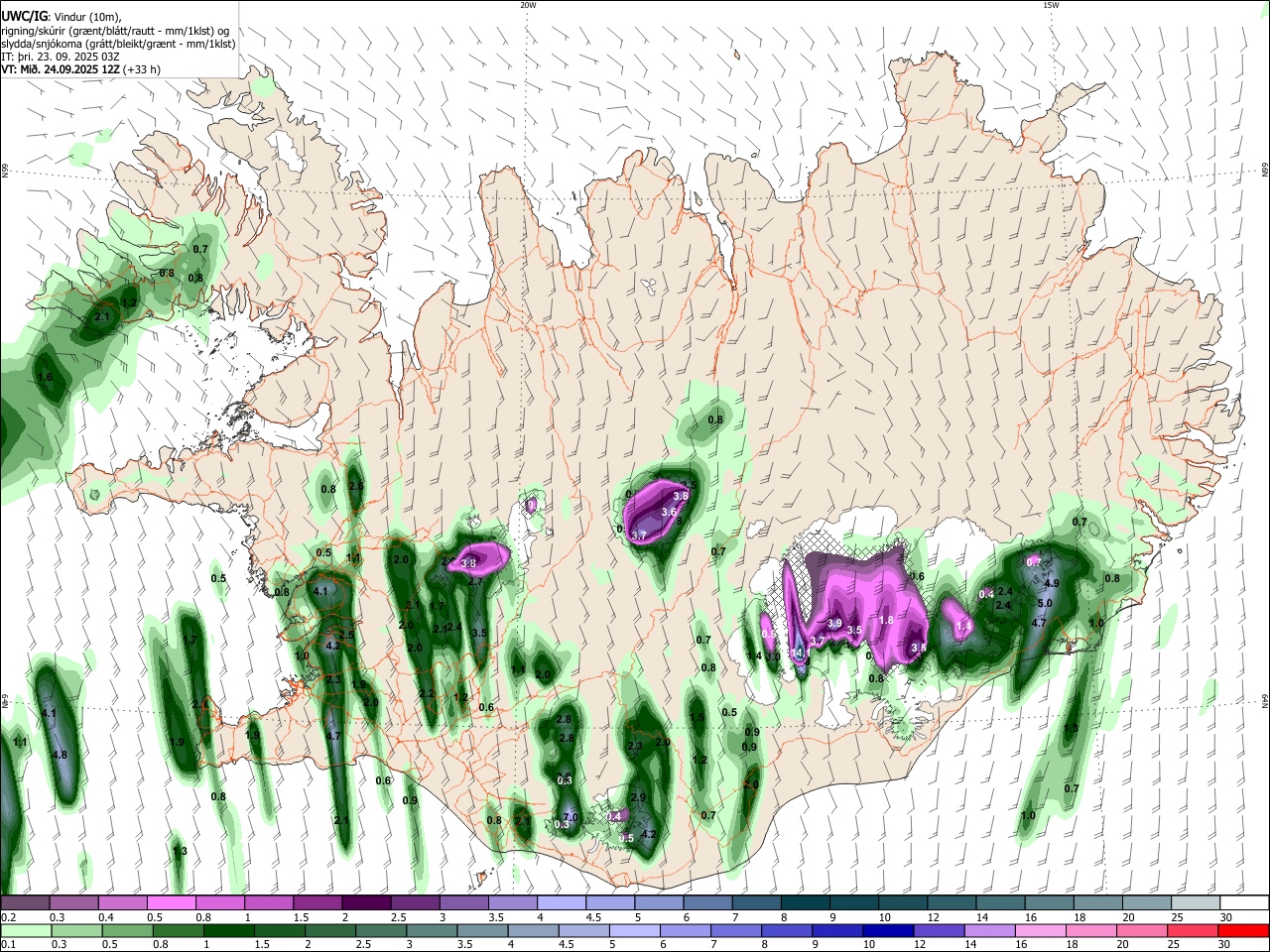Click the top-row legend swatch between 0.5 and 0.8

(171, 903)
